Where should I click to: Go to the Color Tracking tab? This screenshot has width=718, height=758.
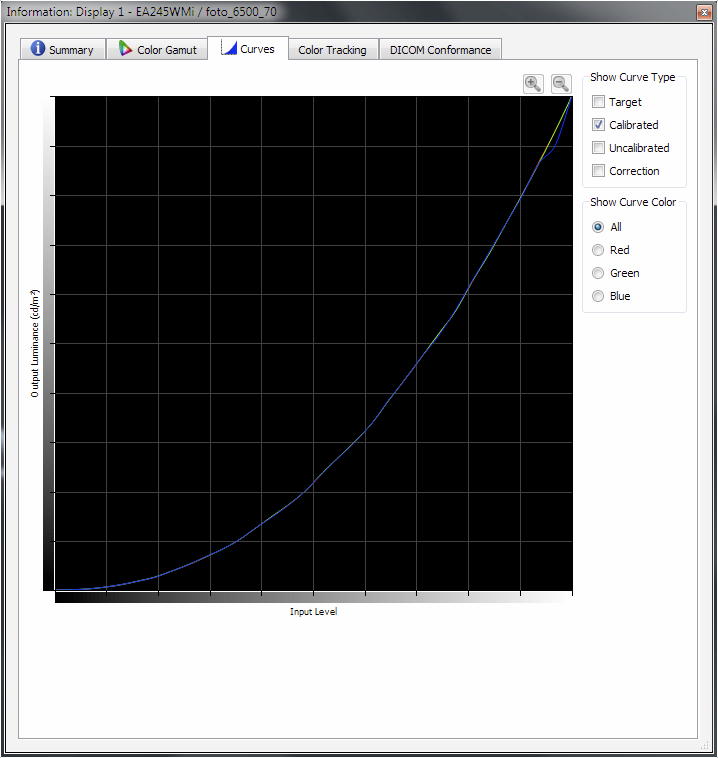[332, 50]
